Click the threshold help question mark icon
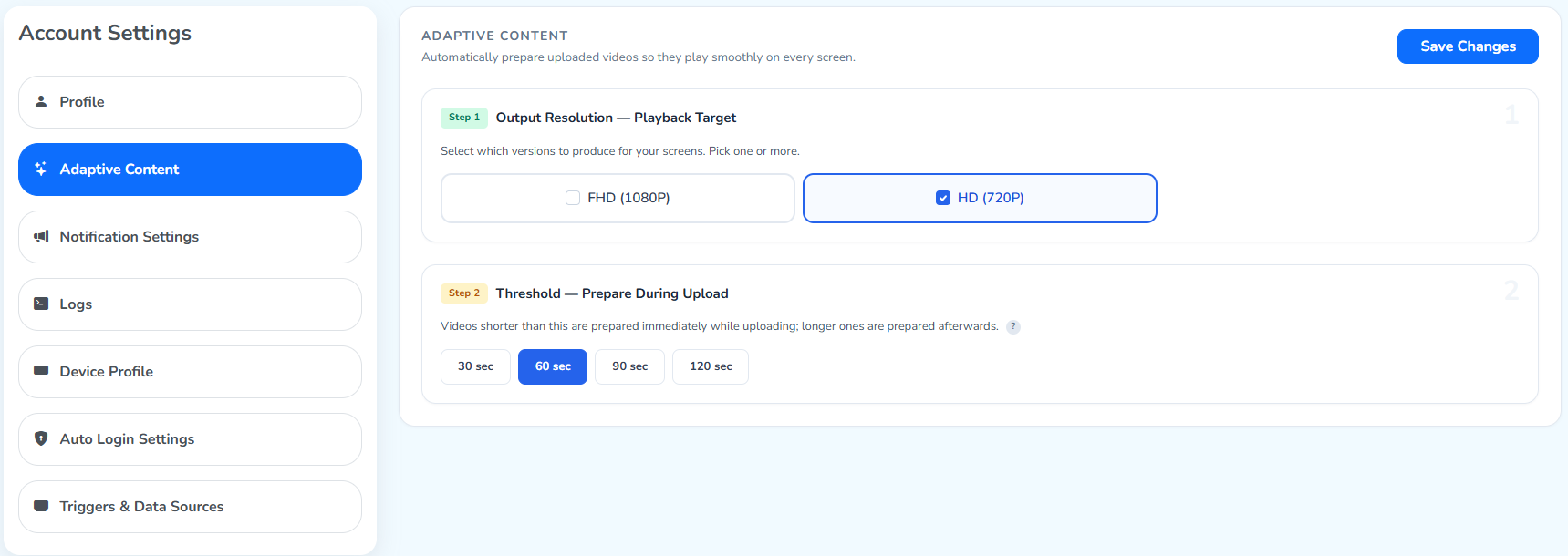The image size is (1568, 556). [1013, 327]
